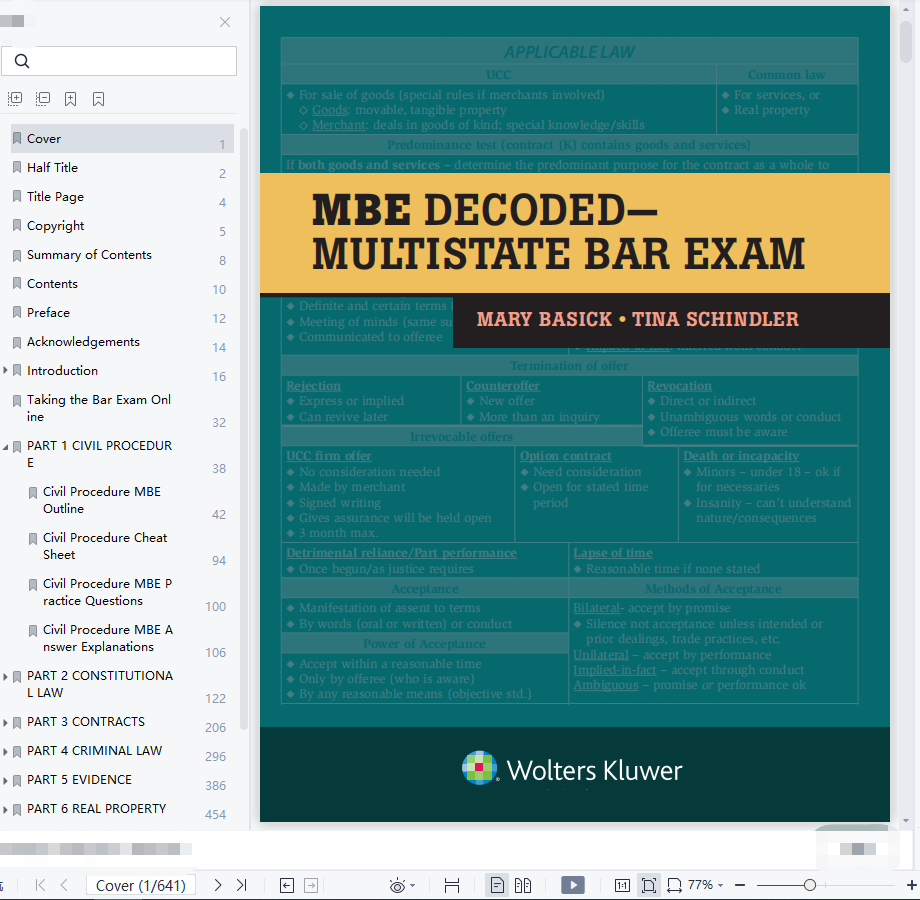
Task: Close the bookmarks side panel
Action: point(225,22)
